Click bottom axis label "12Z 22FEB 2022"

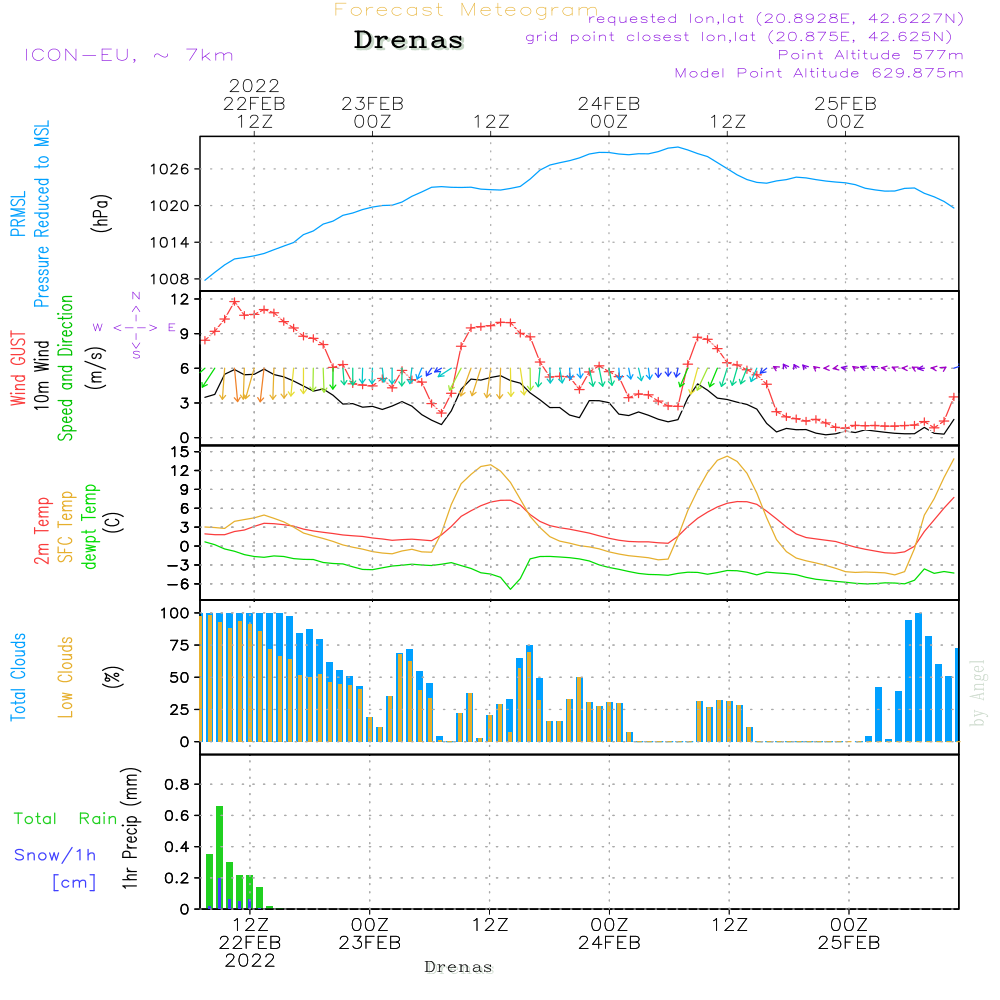(250, 943)
